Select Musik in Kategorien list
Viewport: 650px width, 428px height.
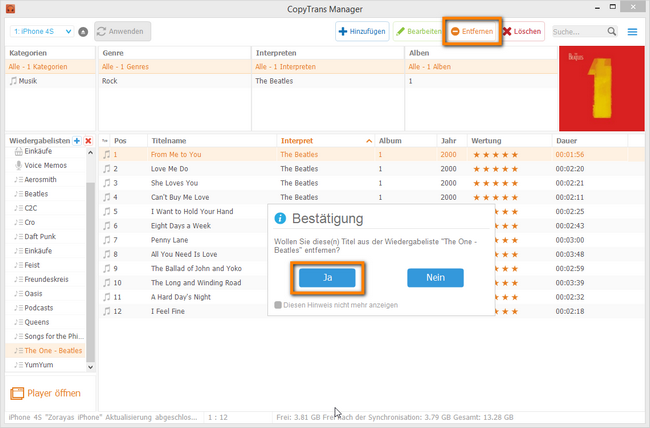coord(28,81)
